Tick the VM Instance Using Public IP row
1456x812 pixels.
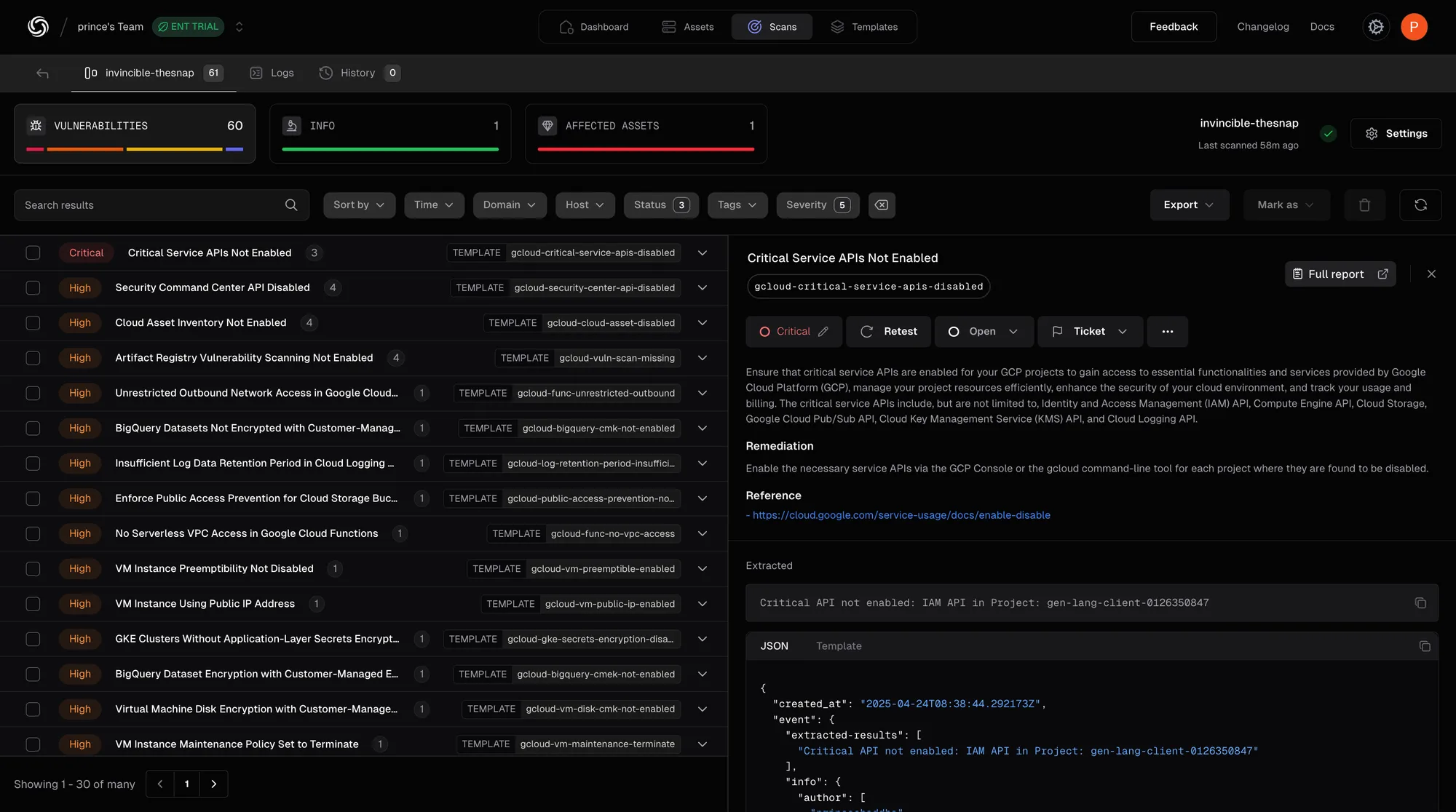[x=33, y=604]
